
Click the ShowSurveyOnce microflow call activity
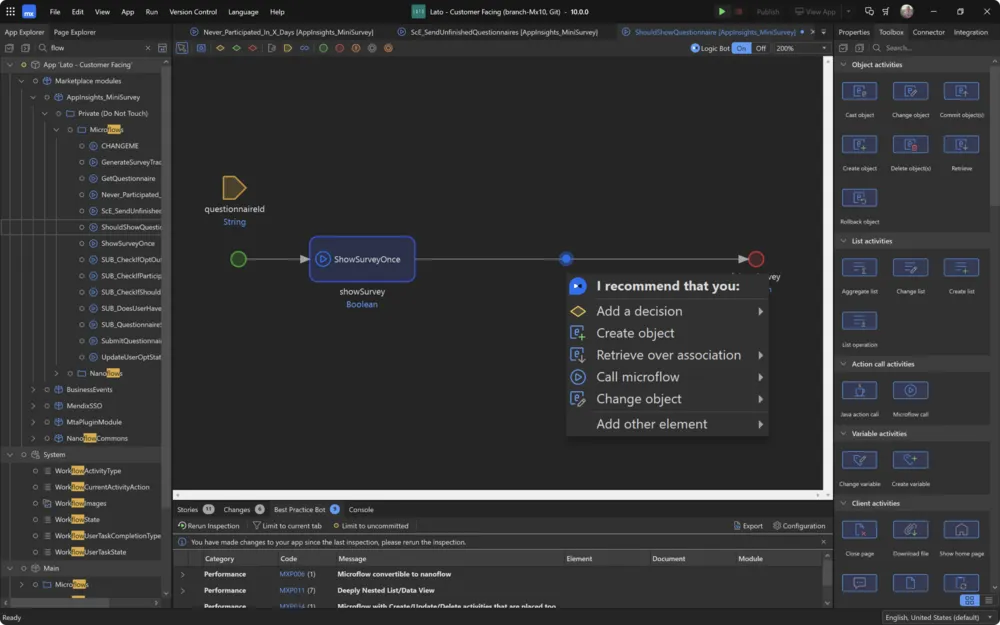(x=362, y=259)
